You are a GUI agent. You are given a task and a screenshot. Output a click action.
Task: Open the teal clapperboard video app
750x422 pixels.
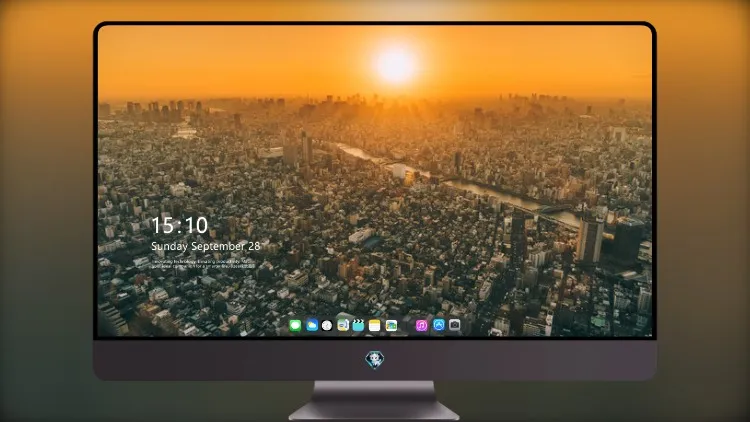click(x=358, y=326)
